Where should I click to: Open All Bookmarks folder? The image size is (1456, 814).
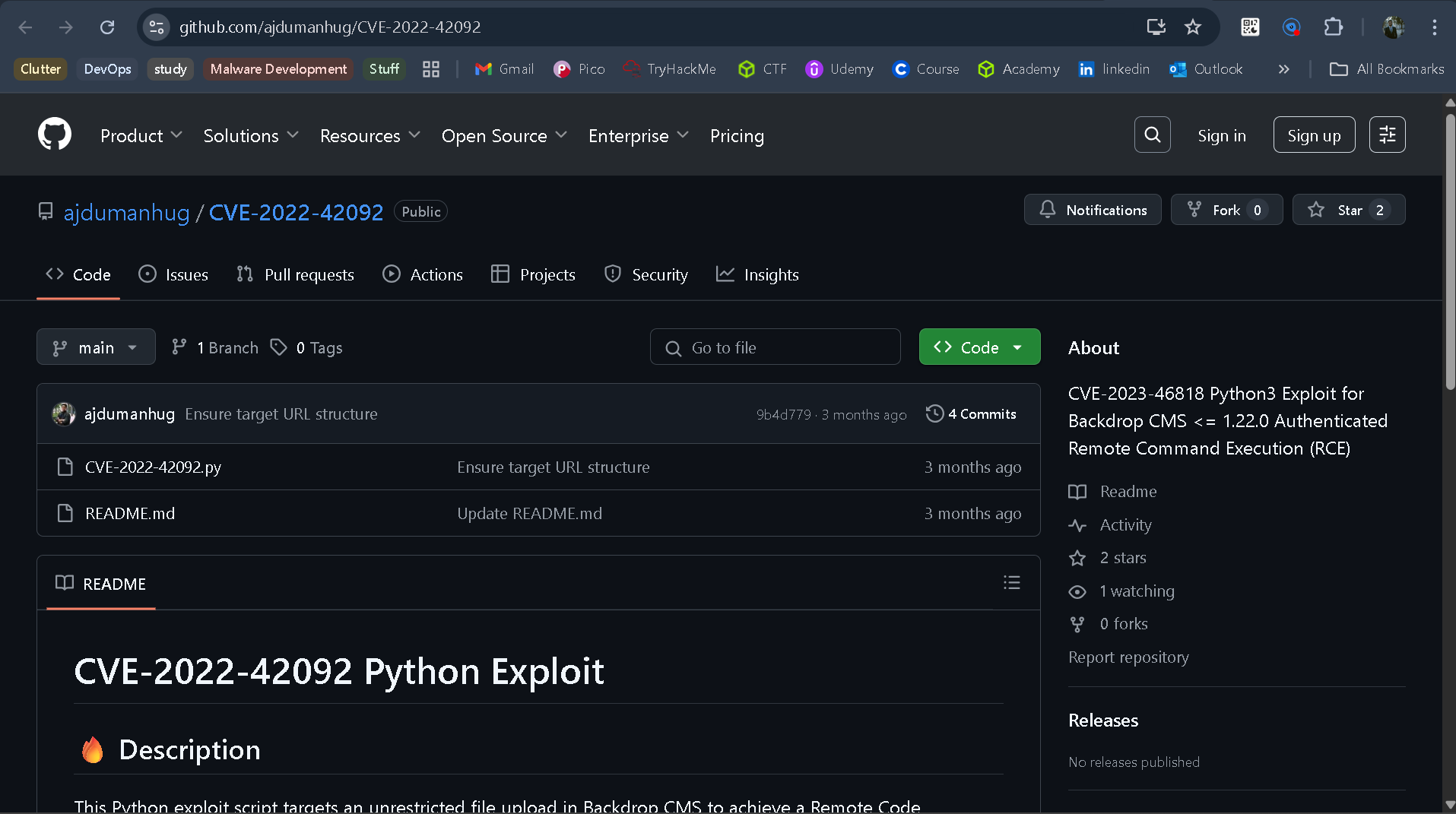pyautogui.click(x=1386, y=69)
